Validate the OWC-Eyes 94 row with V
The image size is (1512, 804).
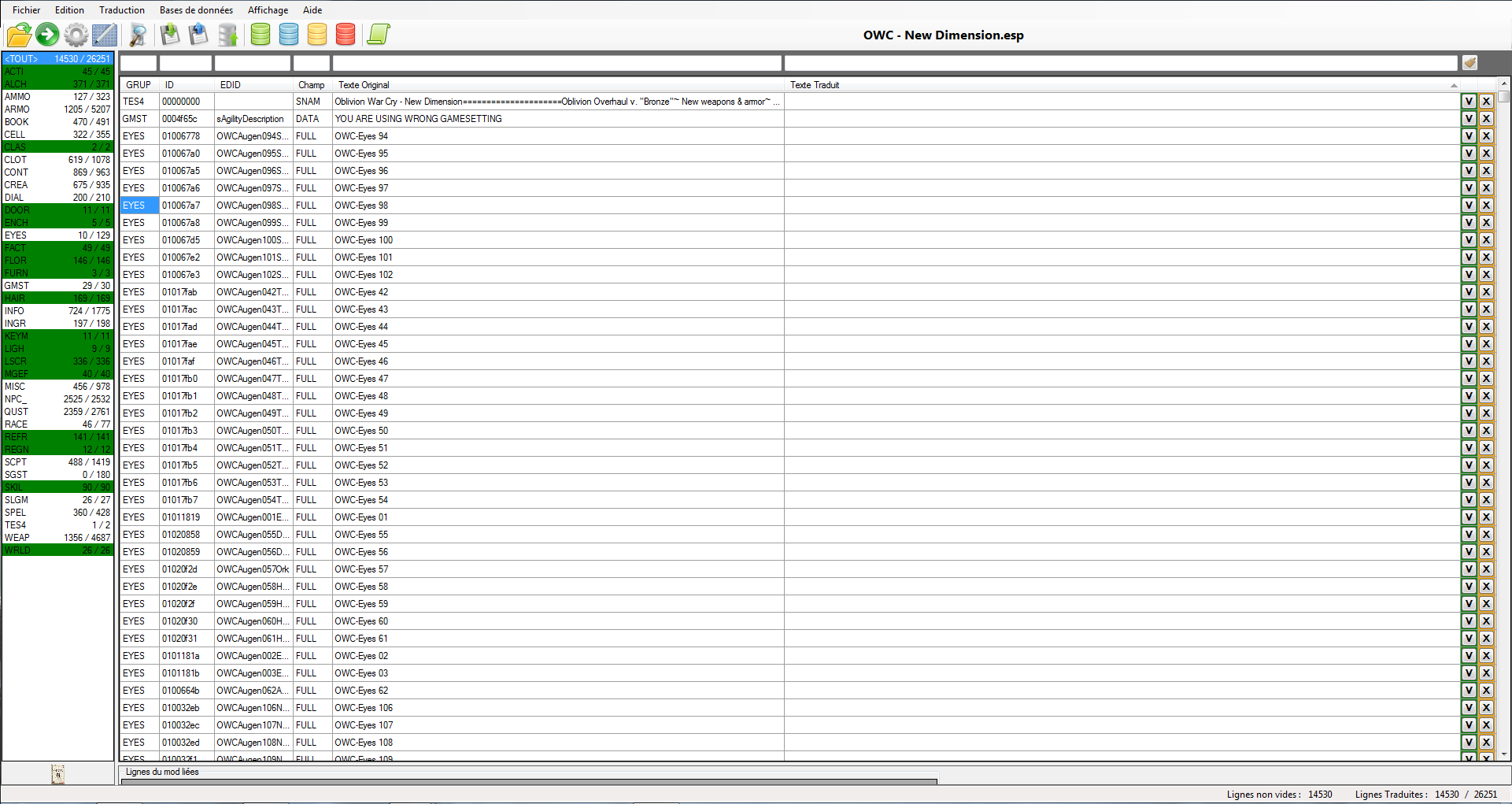pos(1469,136)
